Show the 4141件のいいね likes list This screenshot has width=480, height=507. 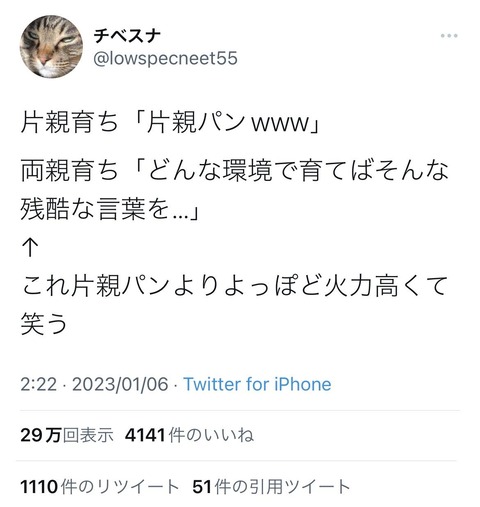tap(189, 435)
